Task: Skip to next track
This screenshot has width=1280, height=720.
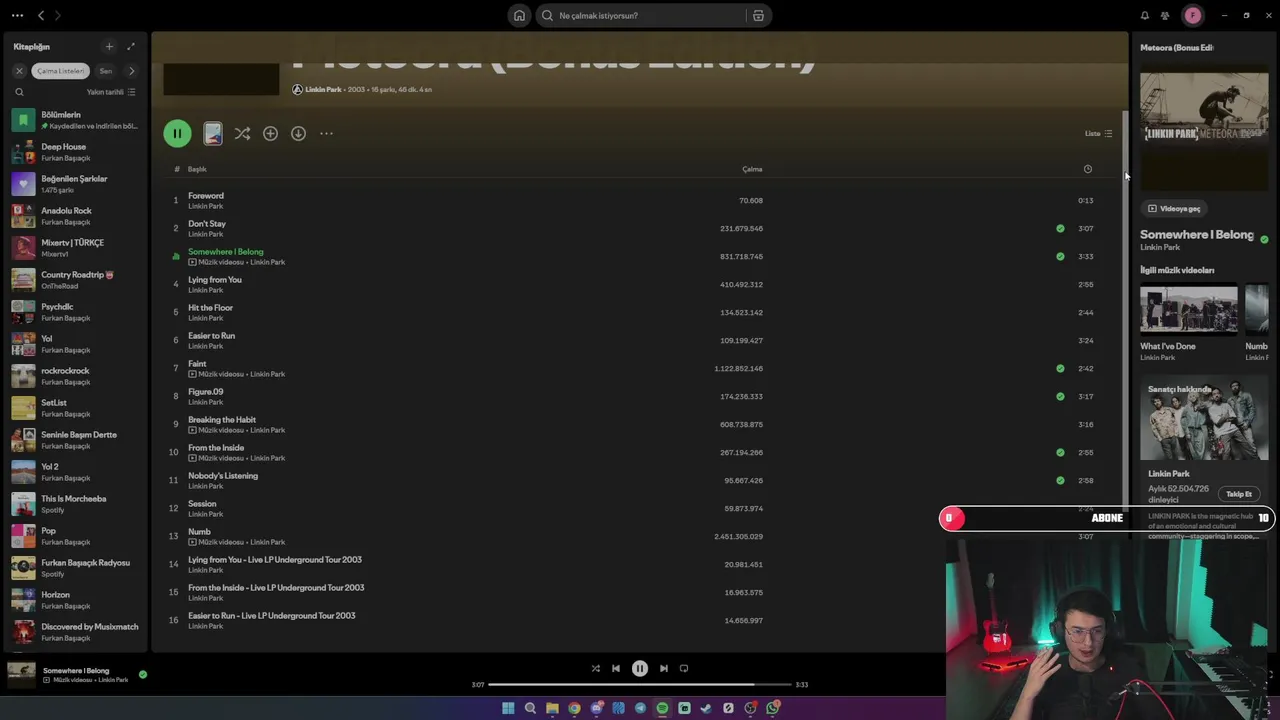Action: coord(664,668)
